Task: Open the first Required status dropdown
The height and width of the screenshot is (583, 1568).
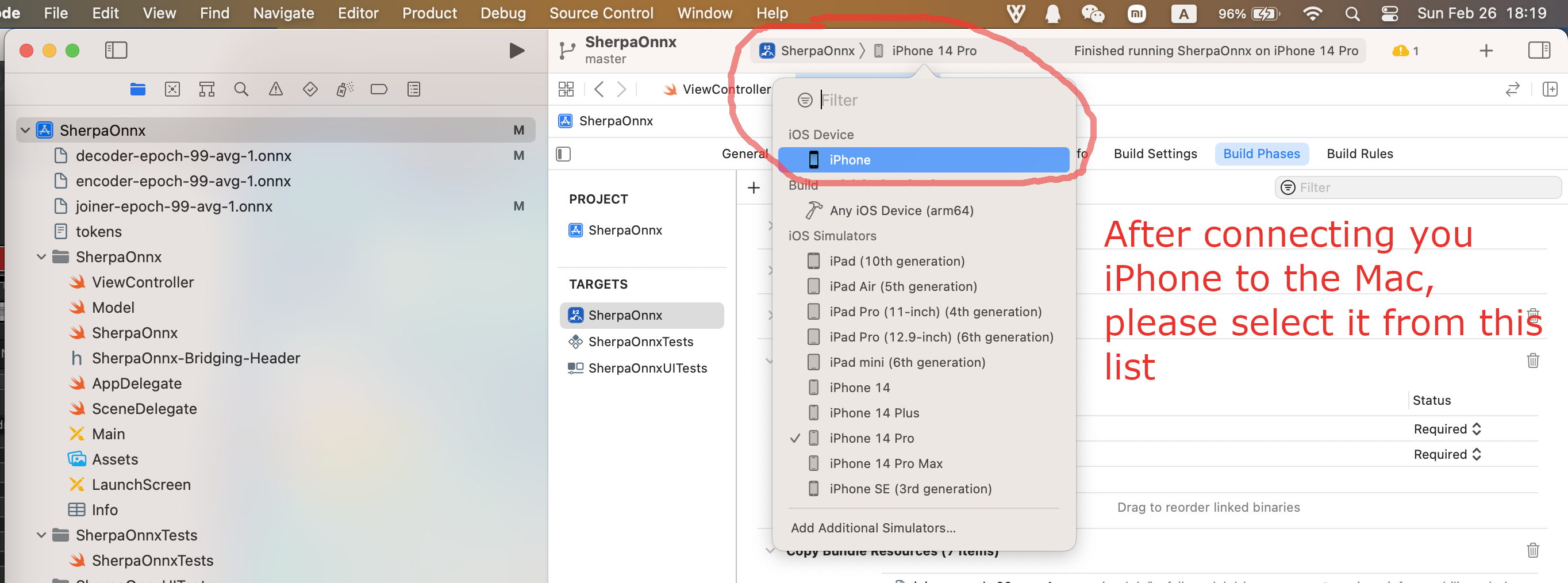Action: (1447, 429)
